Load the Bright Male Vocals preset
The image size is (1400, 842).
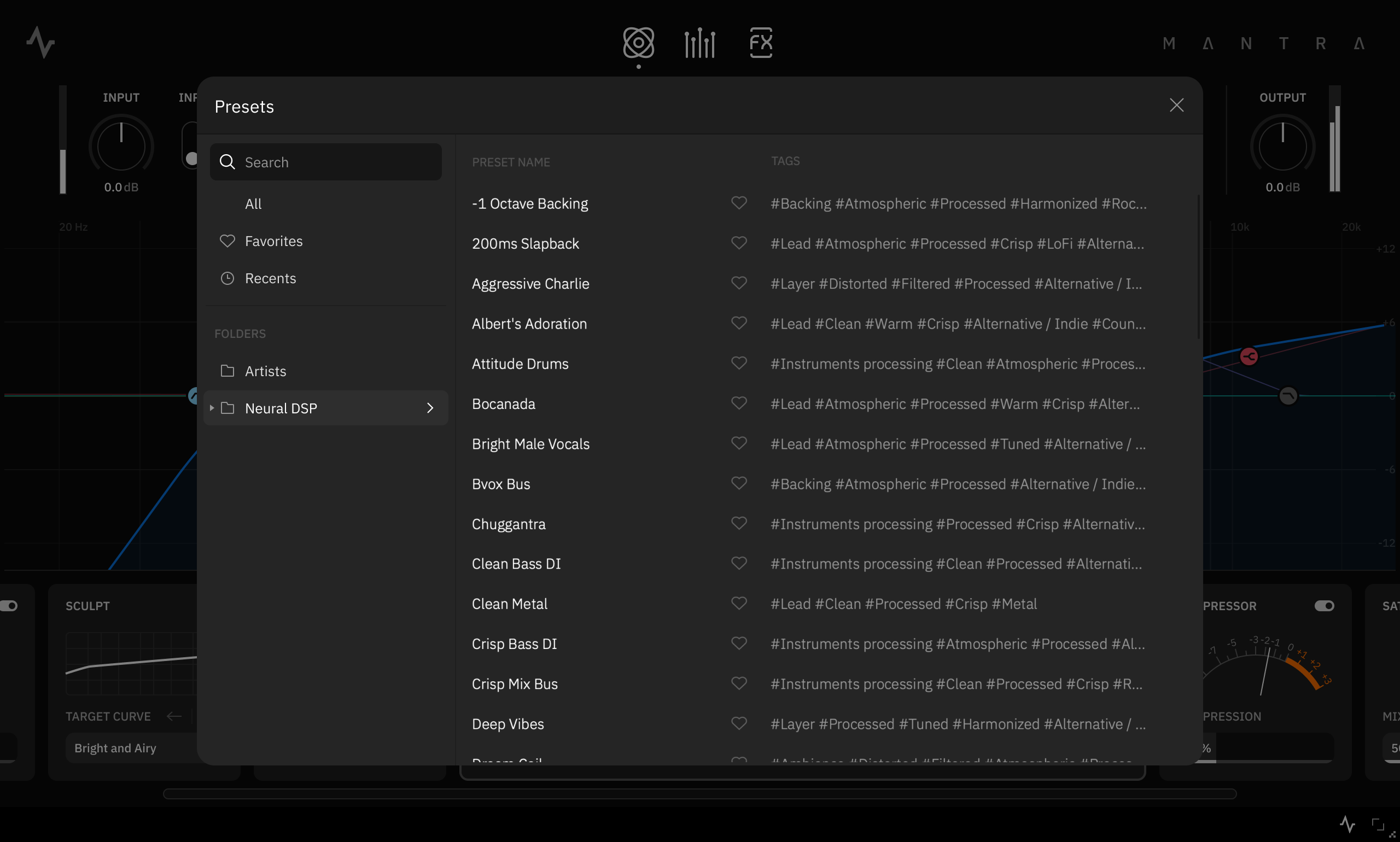click(530, 444)
